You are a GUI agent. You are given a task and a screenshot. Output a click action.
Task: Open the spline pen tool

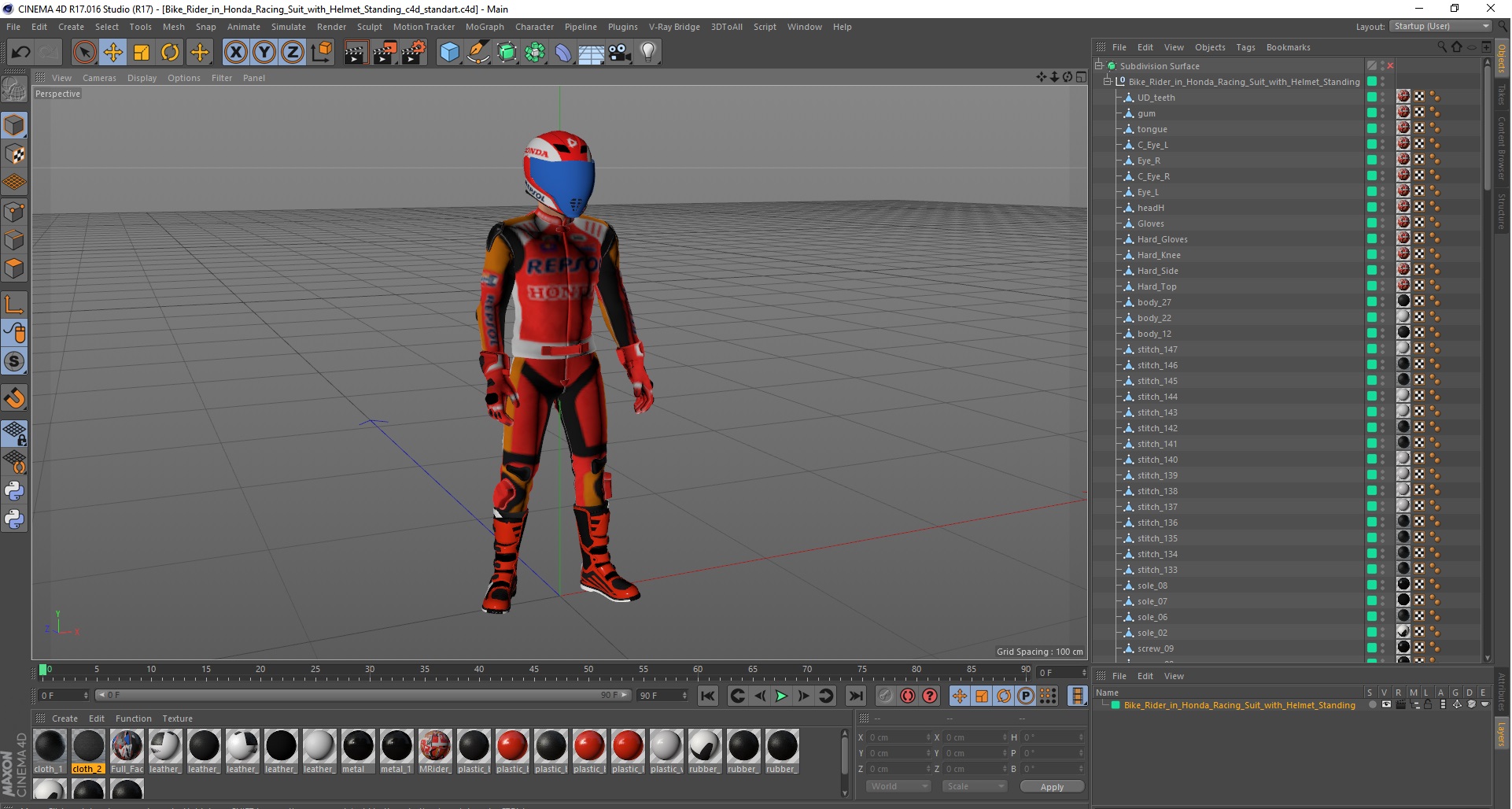[478, 53]
